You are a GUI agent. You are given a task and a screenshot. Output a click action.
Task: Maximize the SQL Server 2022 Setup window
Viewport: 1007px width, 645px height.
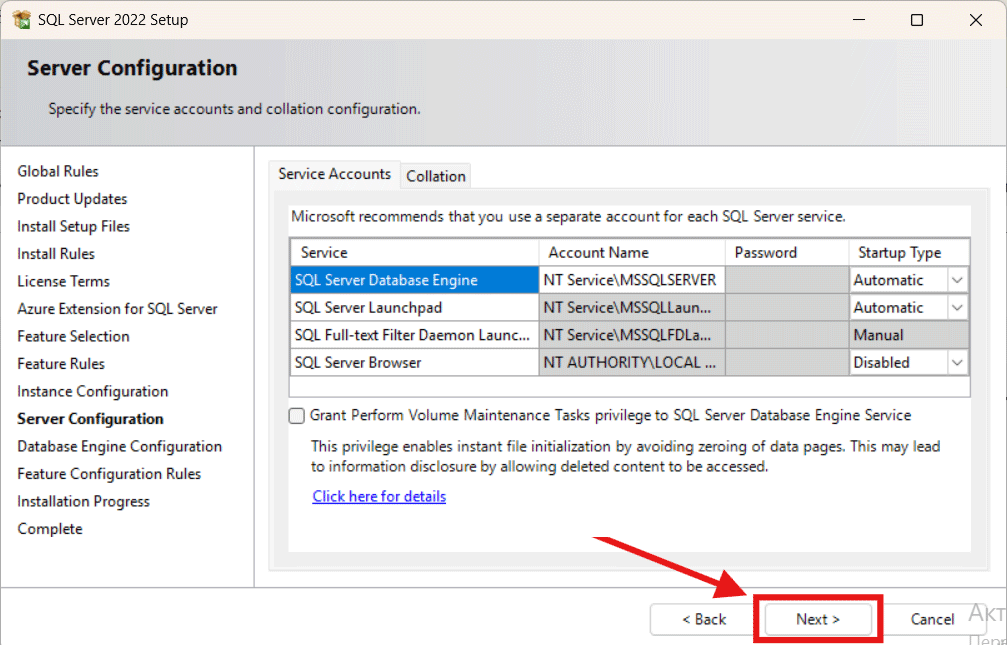click(x=917, y=20)
